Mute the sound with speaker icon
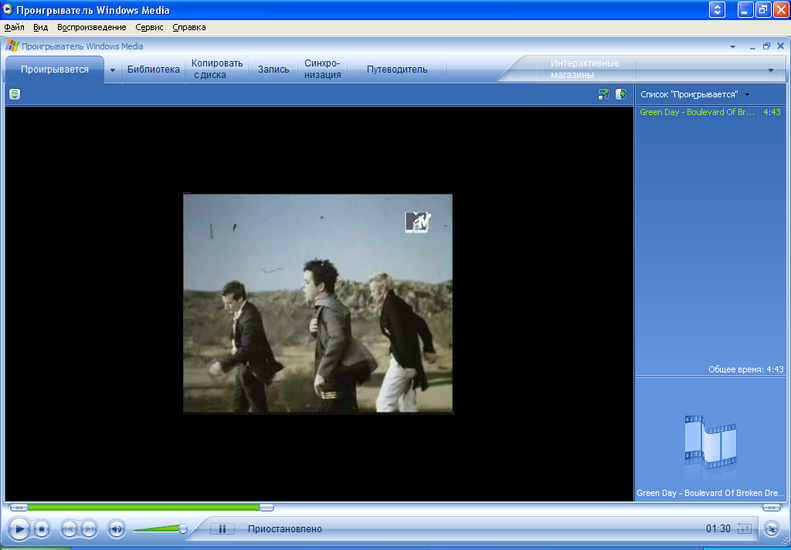791x550 pixels. pyautogui.click(x=117, y=529)
